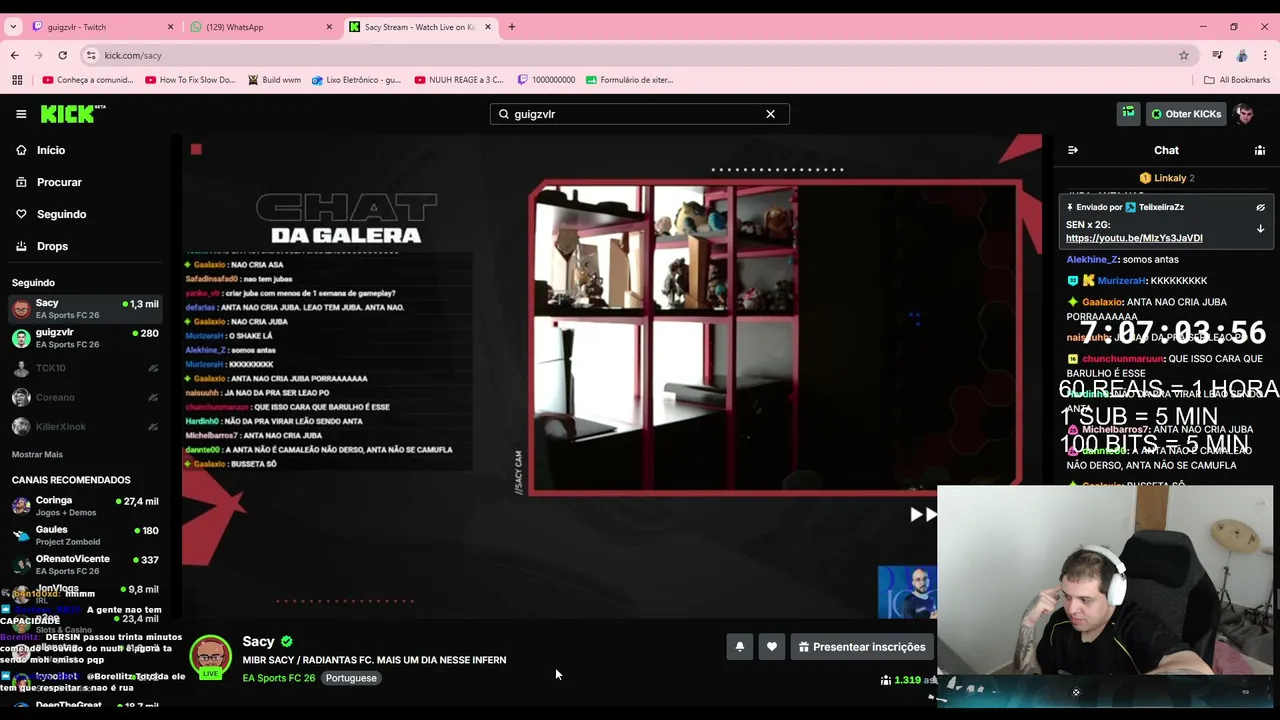Image resolution: width=1280 pixels, height=720 pixels.
Task: Select offline channel TCK10
Action: (x=85, y=368)
